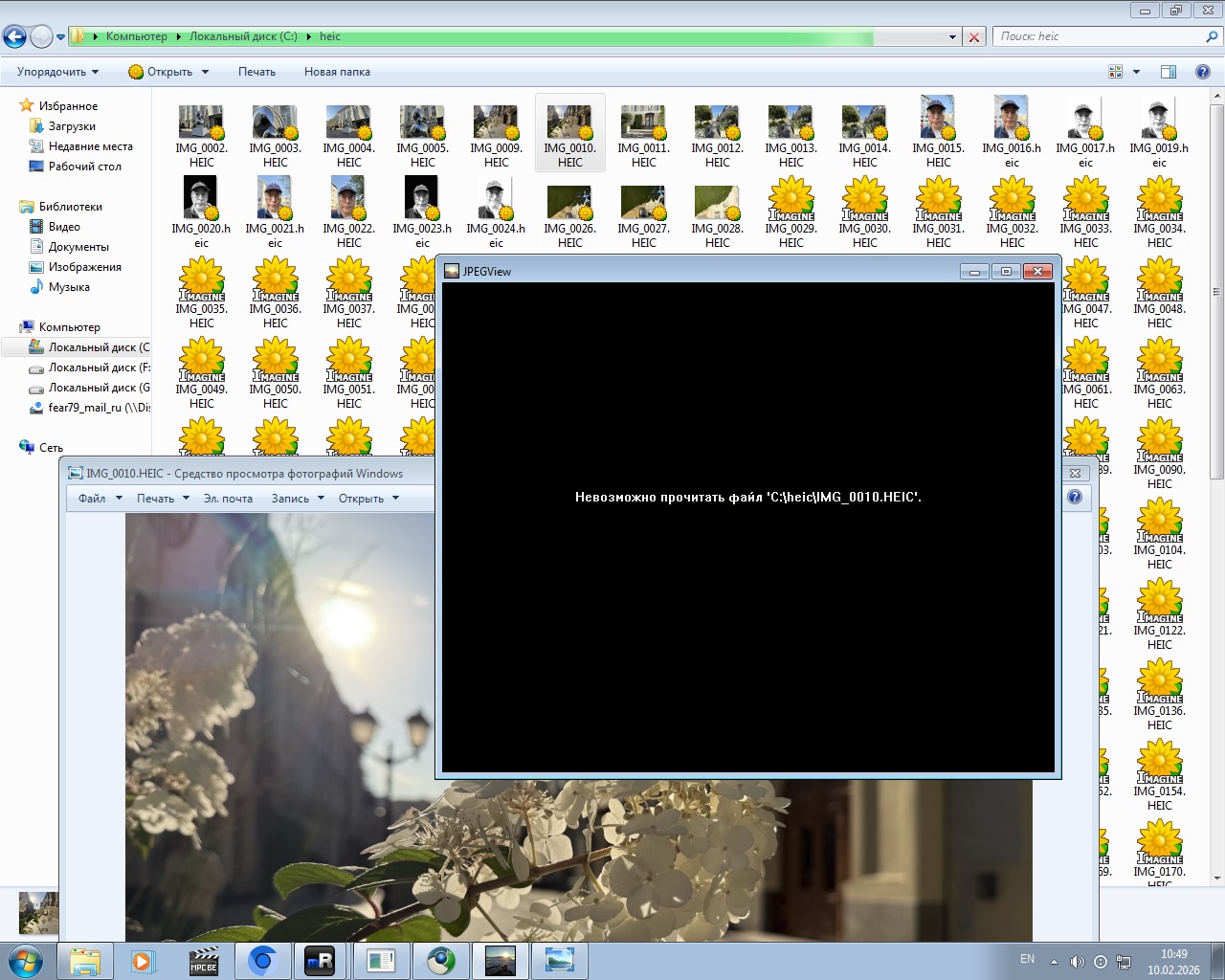Change the folder view using the view icon
The image size is (1225, 980).
[1115, 72]
